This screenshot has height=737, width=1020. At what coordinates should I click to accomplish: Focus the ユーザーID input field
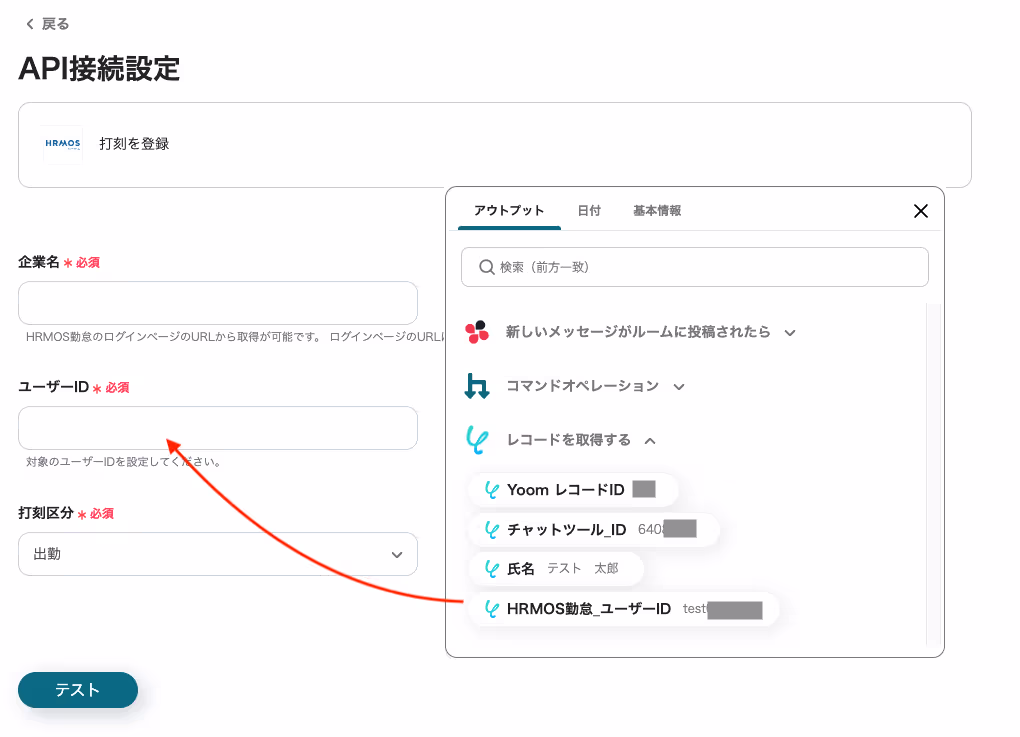(x=218, y=428)
